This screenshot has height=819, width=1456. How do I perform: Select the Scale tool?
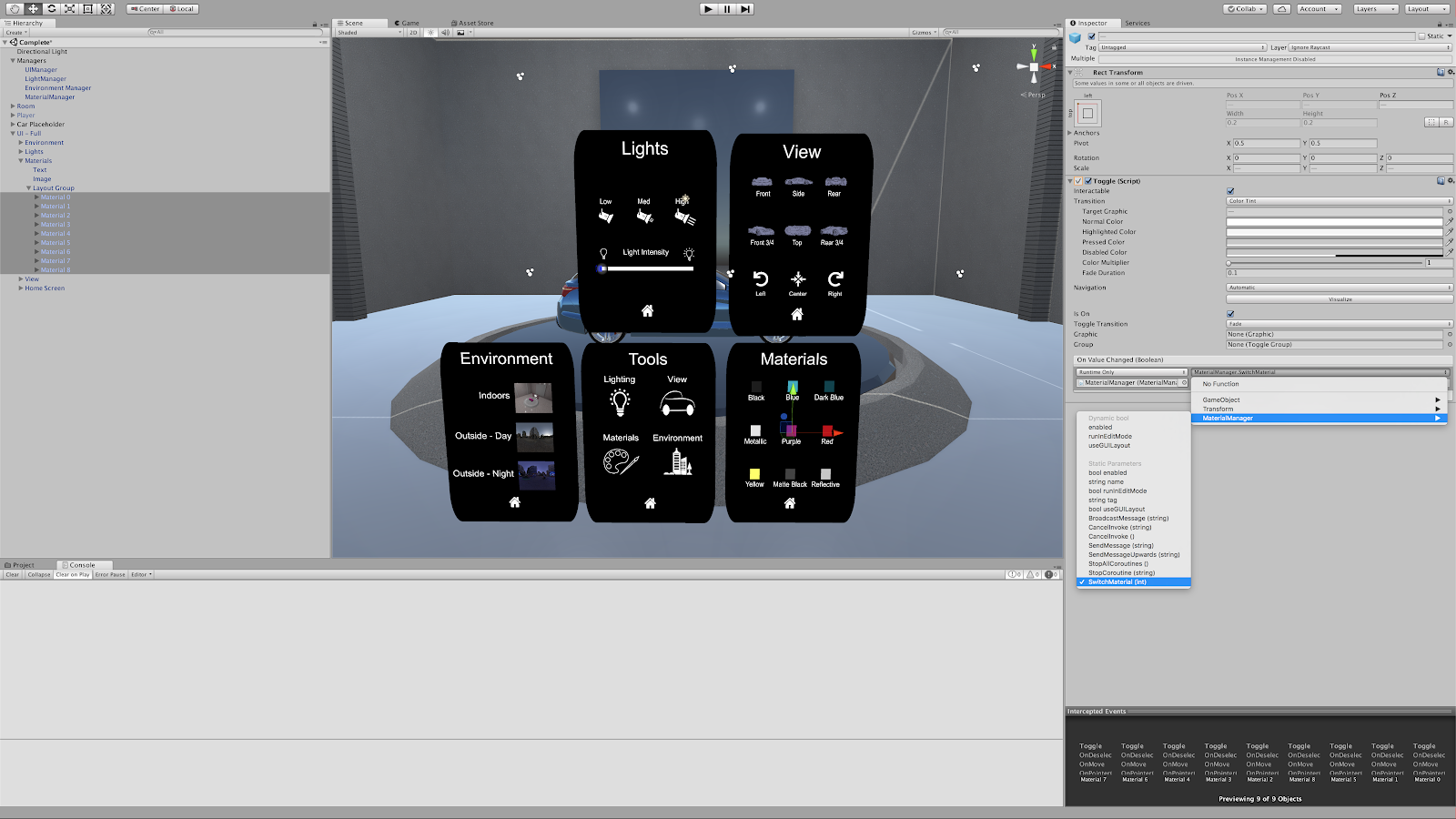coord(69,9)
